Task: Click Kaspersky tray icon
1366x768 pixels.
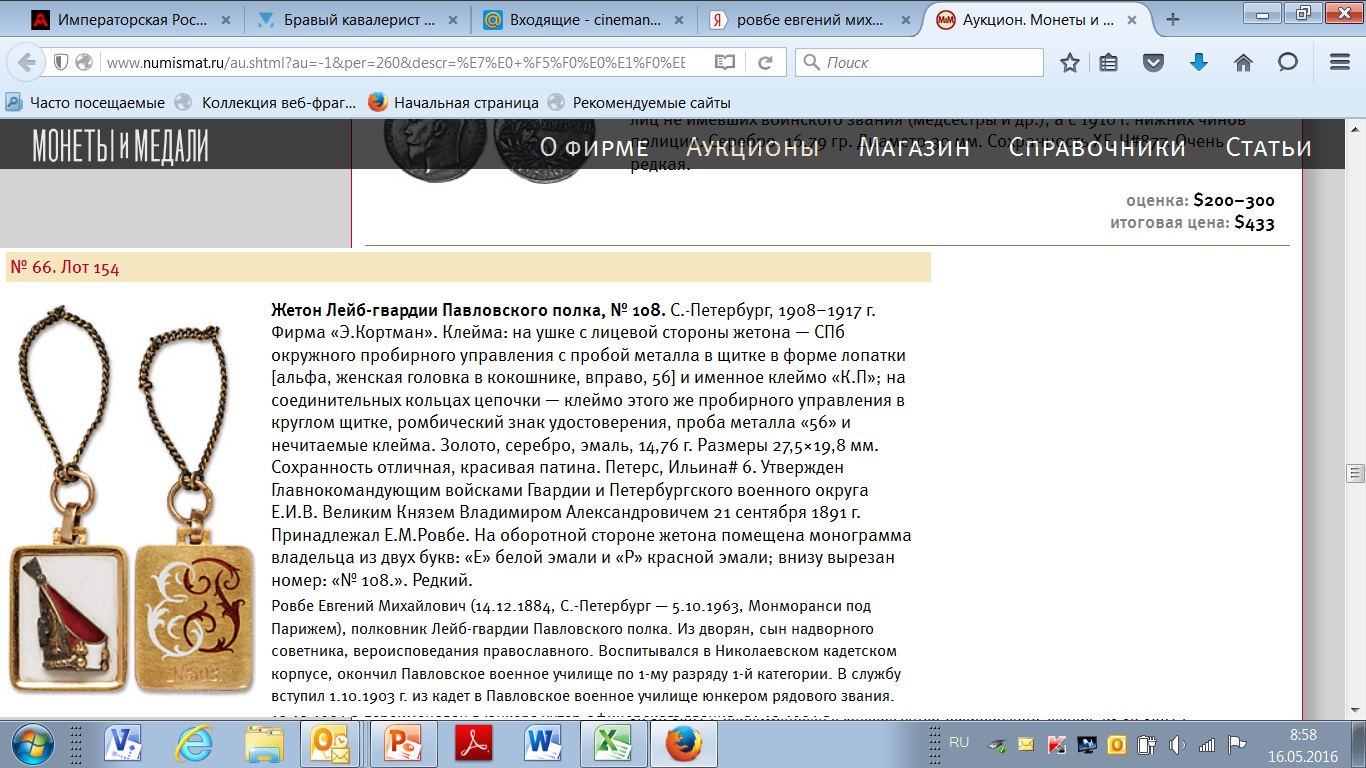Action: [1057, 744]
